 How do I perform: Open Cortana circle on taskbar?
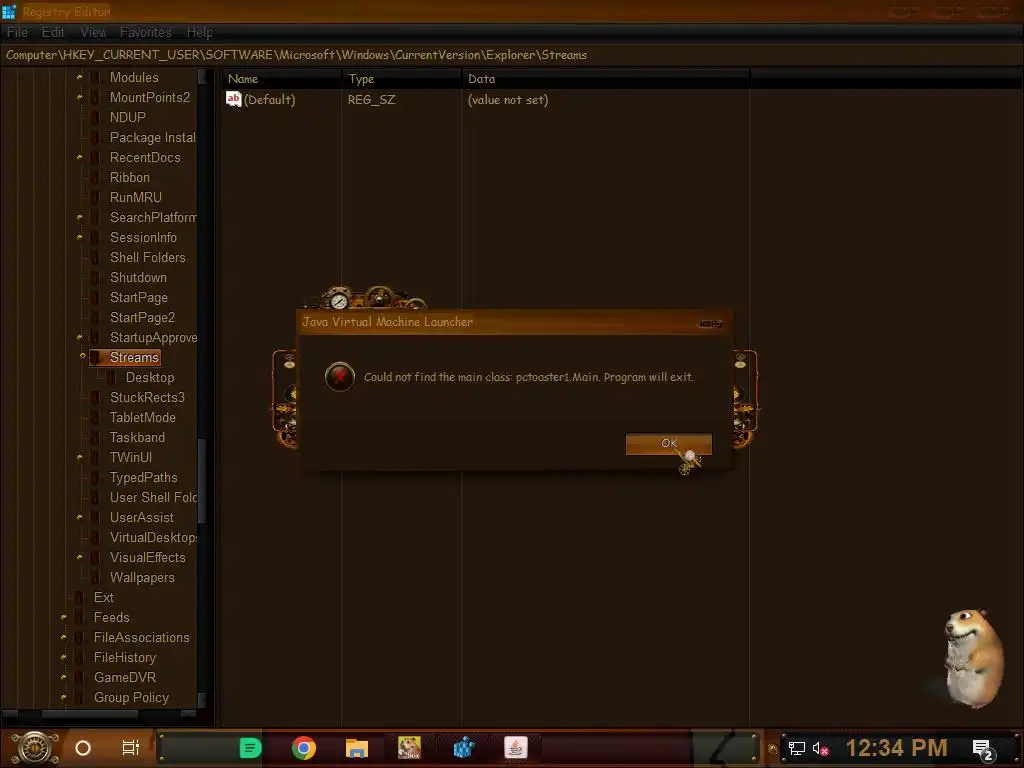[x=83, y=748]
